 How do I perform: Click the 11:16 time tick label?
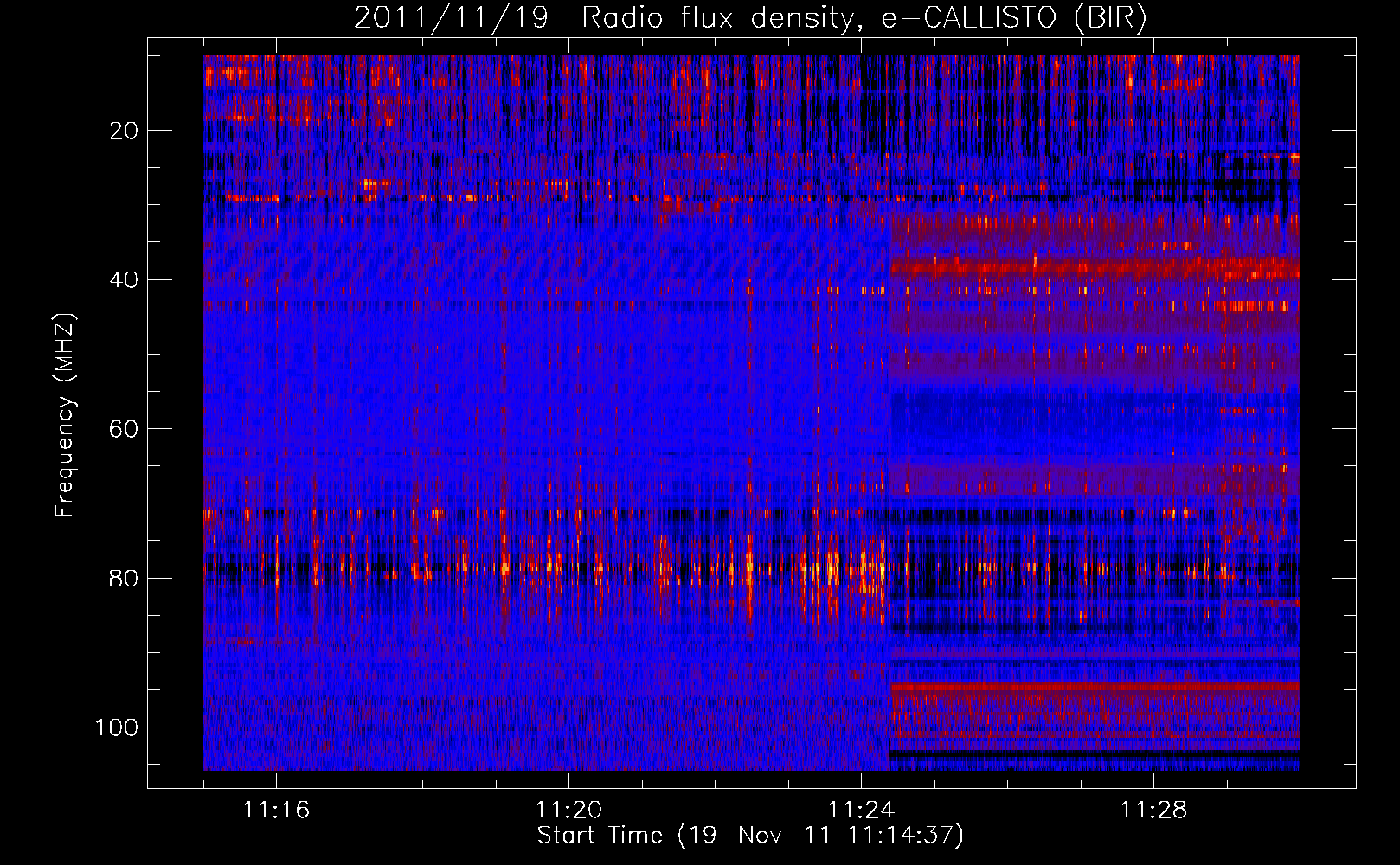click(276, 811)
